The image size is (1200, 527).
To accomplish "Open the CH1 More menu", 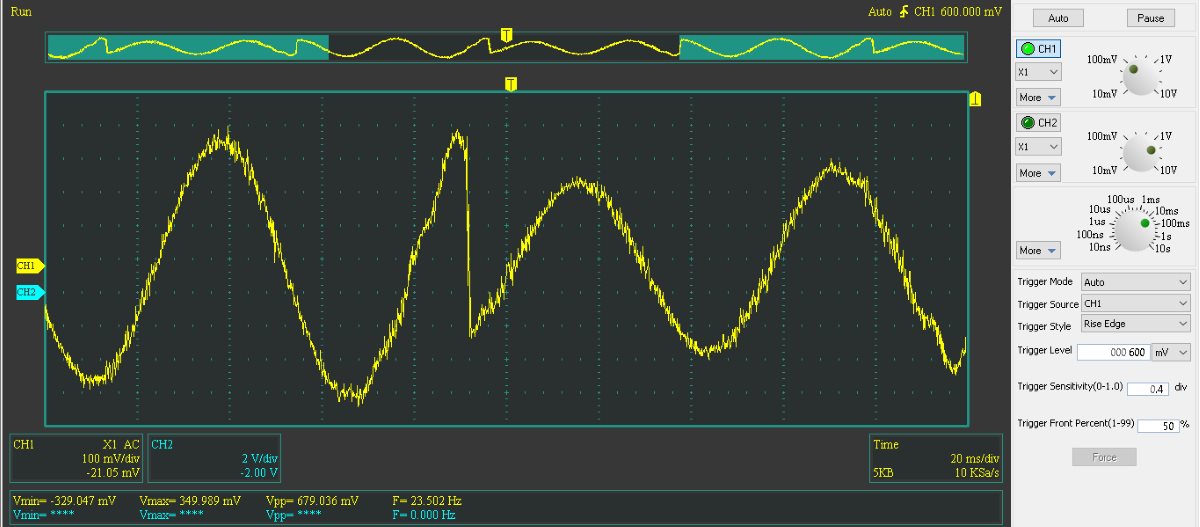I will [1037, 97].
